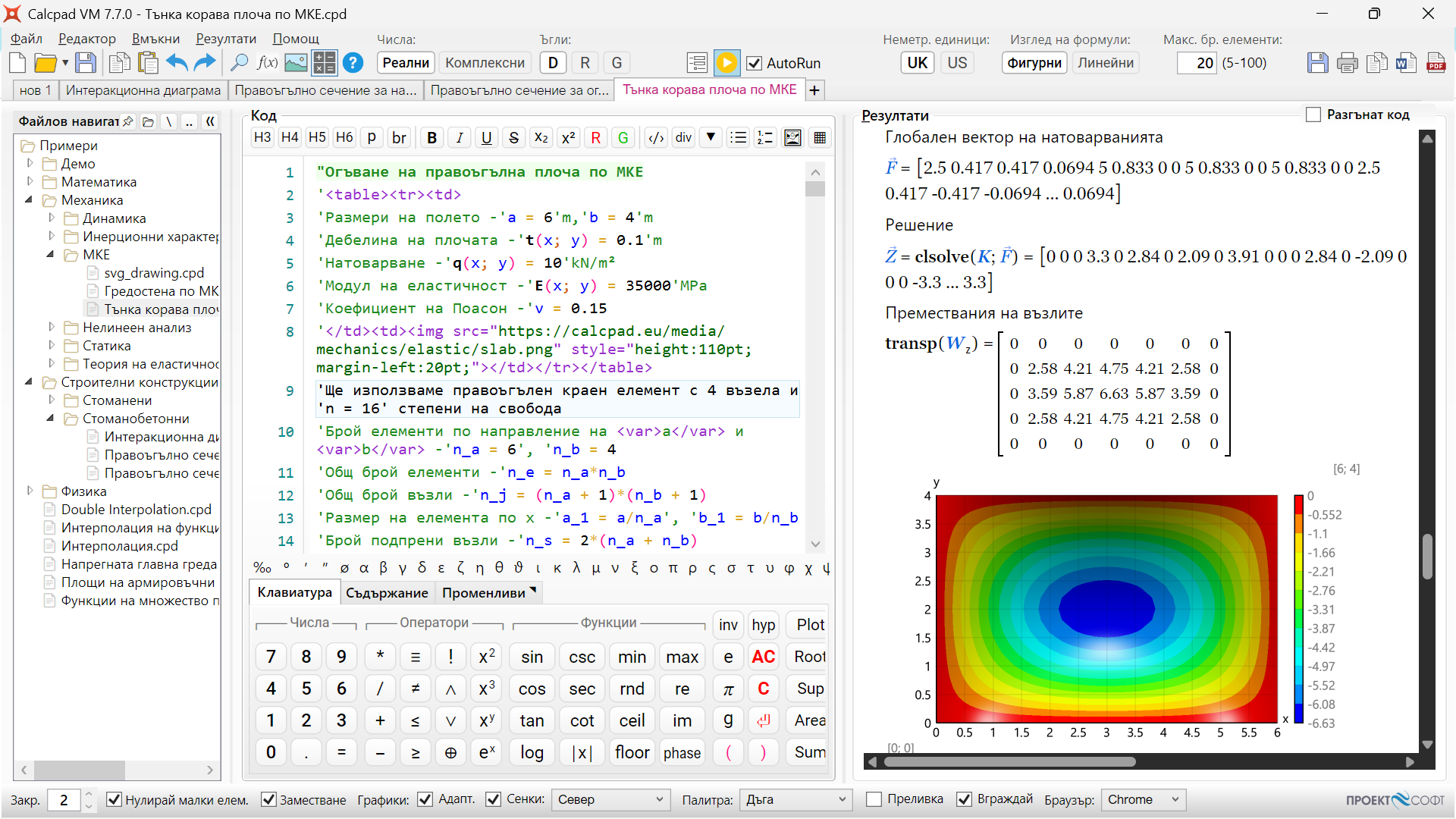1456x819 pixels.
Task: Collapse the Механика folder
Action: (x=30, y=199)
